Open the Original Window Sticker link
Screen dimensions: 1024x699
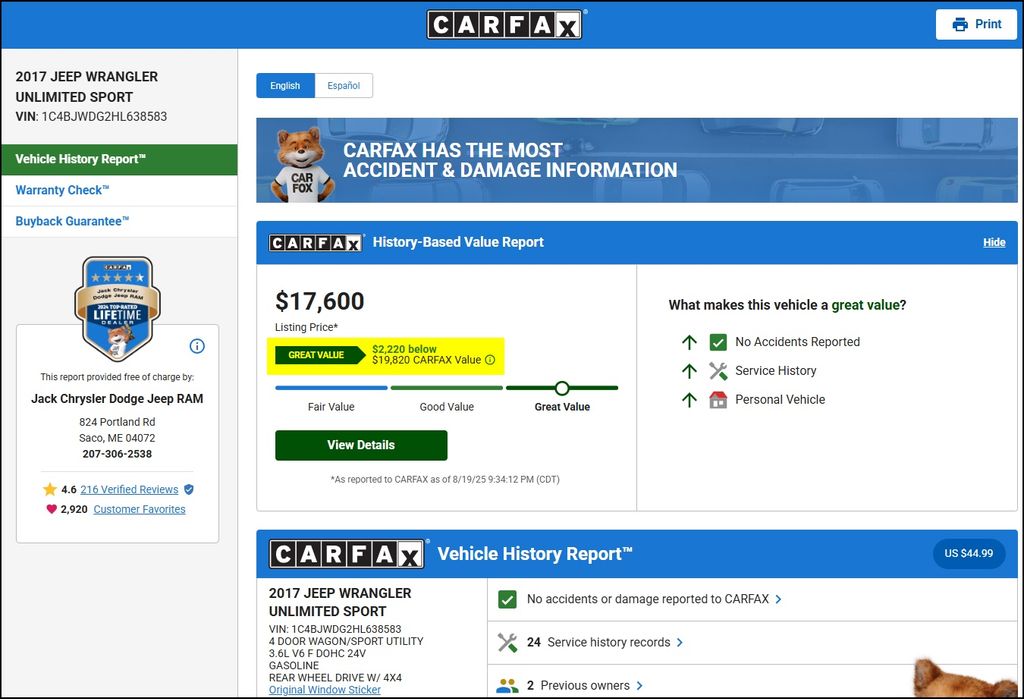[325, 690]
